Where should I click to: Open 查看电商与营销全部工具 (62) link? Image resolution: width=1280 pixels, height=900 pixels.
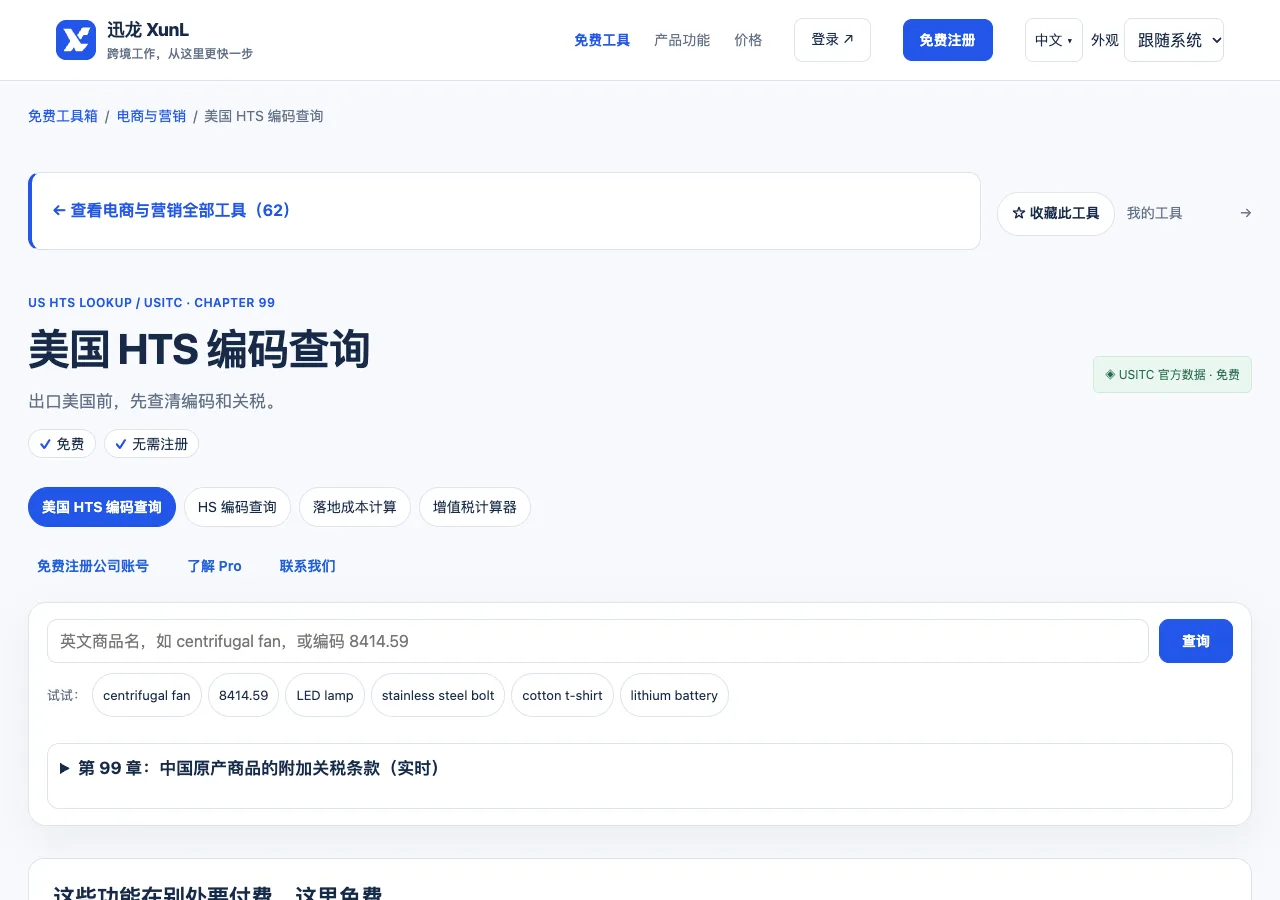pos(171,211)
